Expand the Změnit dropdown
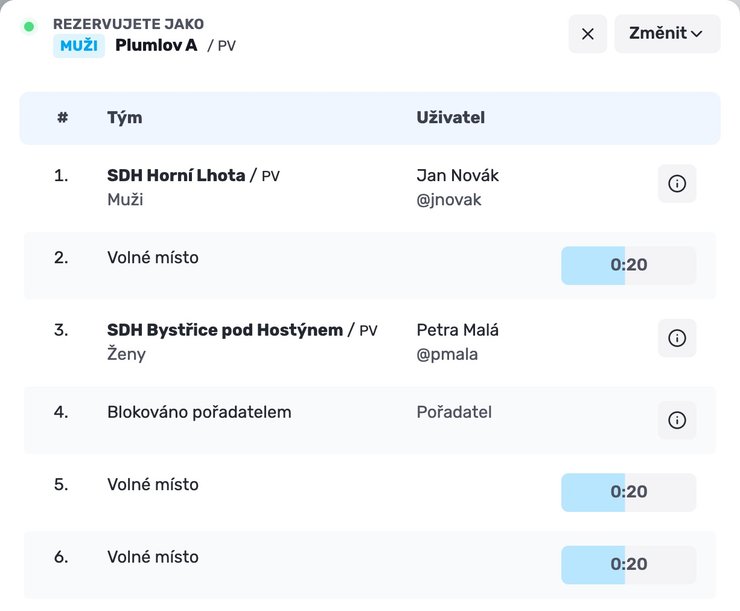Viewport: 740px width, 611px height. [x=667, y=34]
